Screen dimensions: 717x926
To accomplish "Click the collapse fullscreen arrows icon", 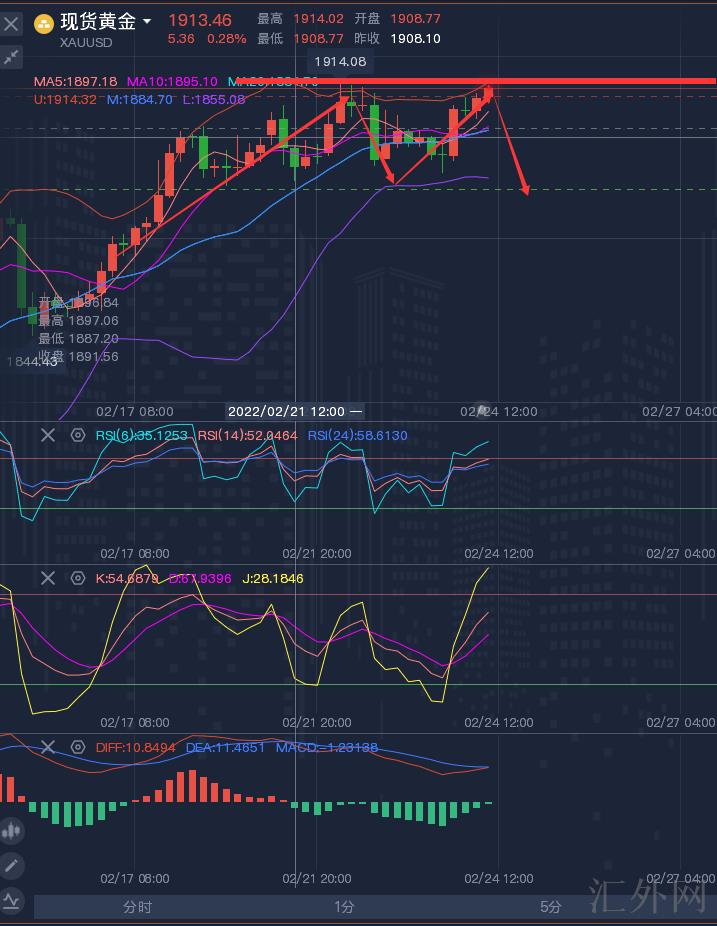I will click(11, 59).
